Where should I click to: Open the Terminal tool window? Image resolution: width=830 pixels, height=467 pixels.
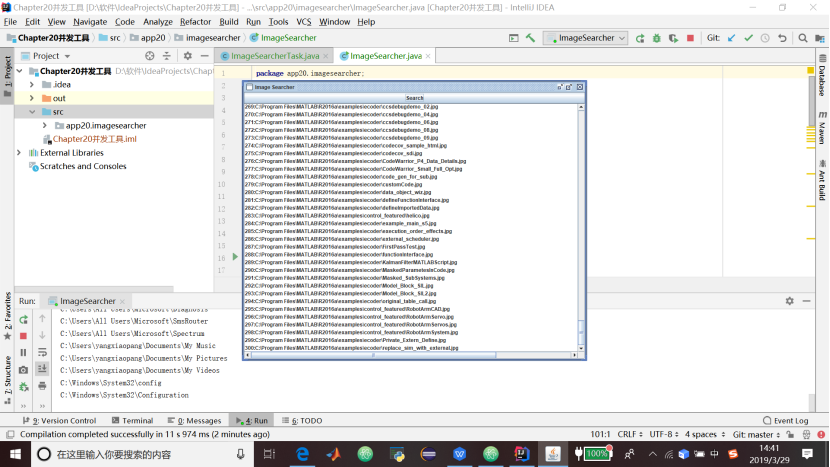coord(132,420)
